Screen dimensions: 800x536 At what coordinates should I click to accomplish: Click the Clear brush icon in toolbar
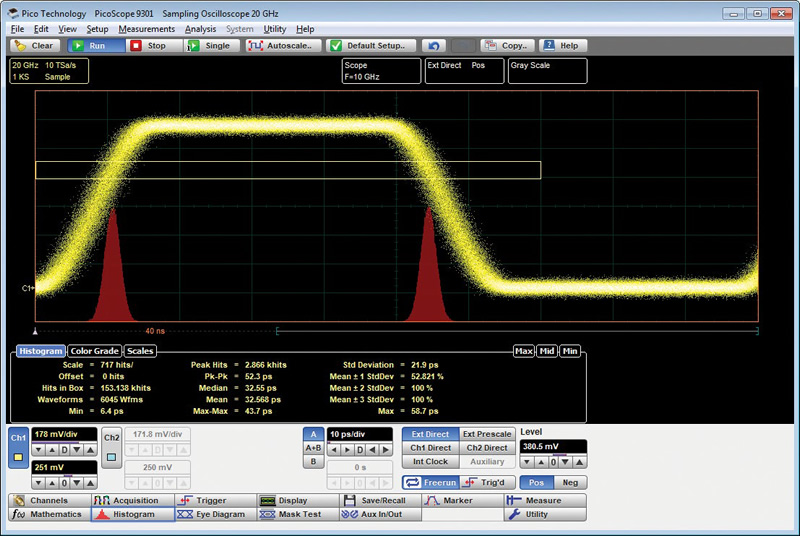point(20,46)
